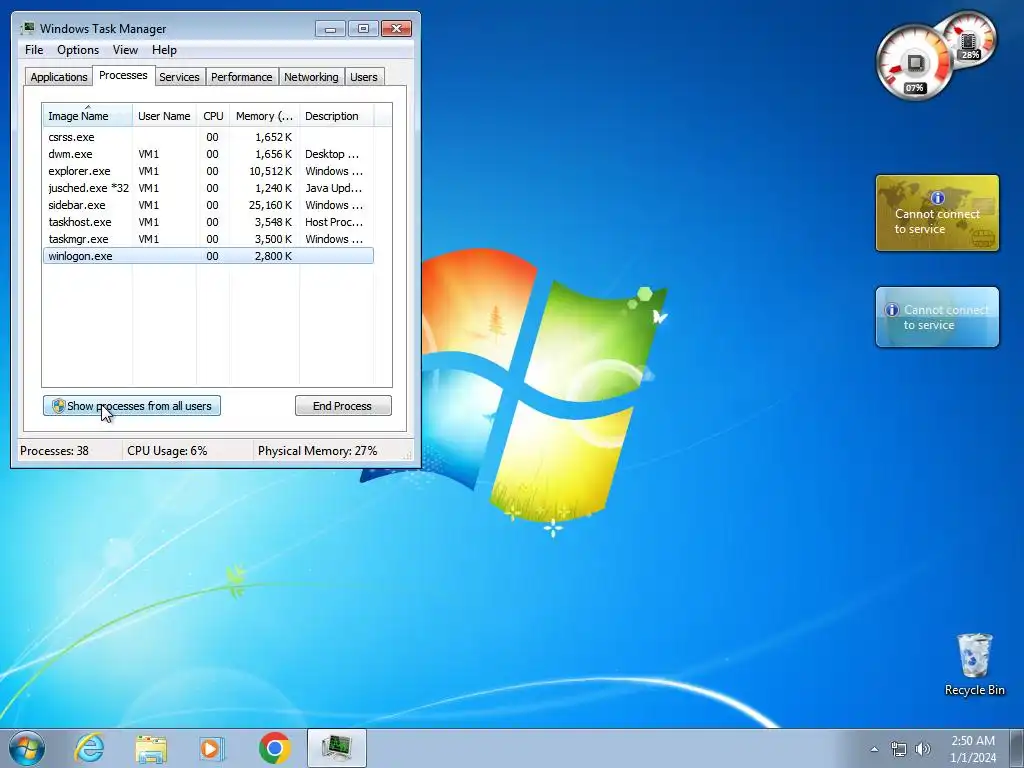The height and width of the screenshot is (768, 1024).
Task: Click the info icon on gold gadget
Action: click(938, 198)
